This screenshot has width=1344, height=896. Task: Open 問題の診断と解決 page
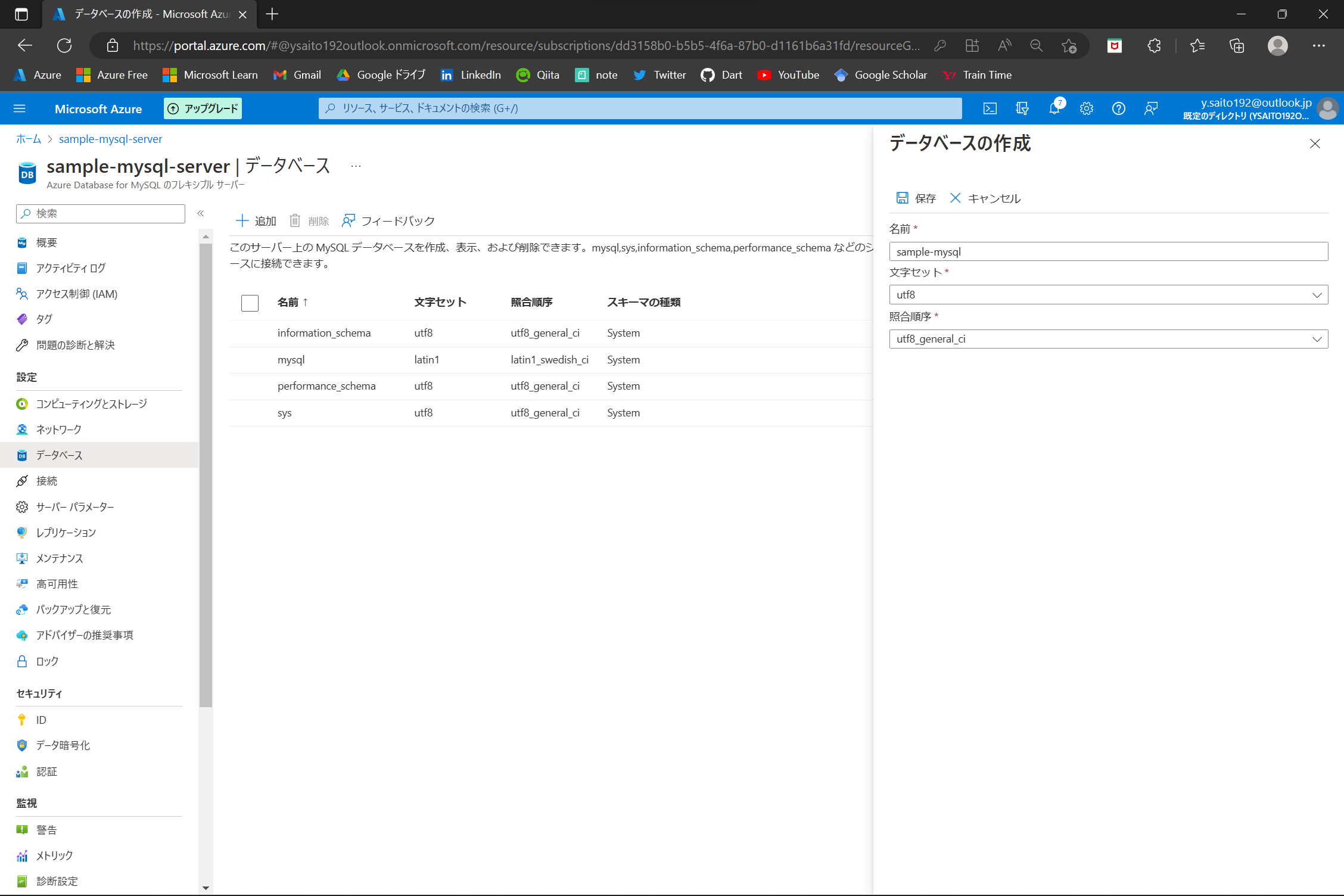[x=74, y=344]
